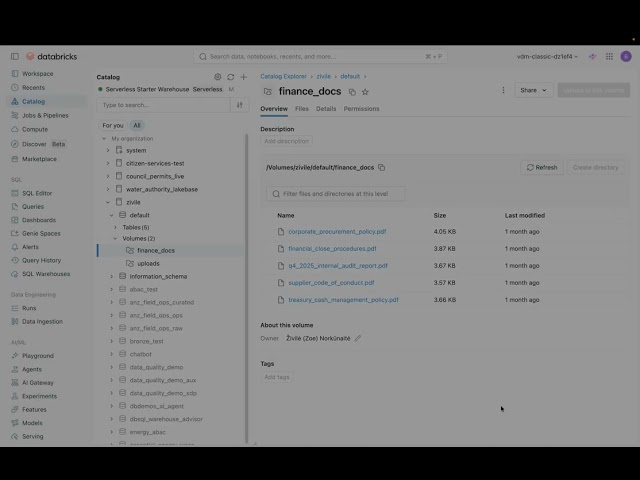Switch to the Files tab
Image resolution: width=640 pixels, height=480 pixels.
click(x=302, y=109)
